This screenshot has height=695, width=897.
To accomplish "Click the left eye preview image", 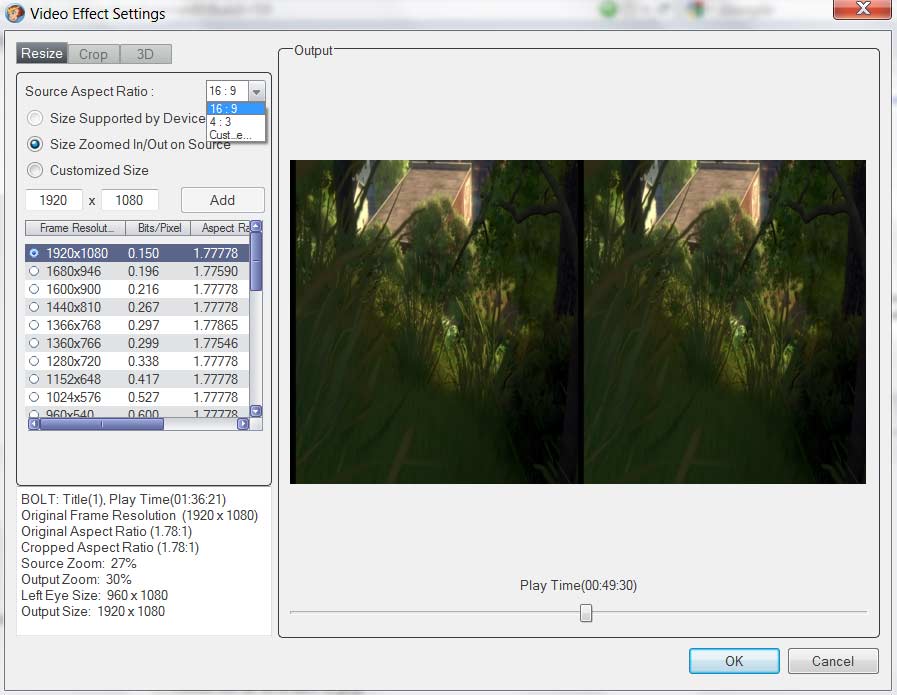I will pyautogui.click(x=437, y=321).
